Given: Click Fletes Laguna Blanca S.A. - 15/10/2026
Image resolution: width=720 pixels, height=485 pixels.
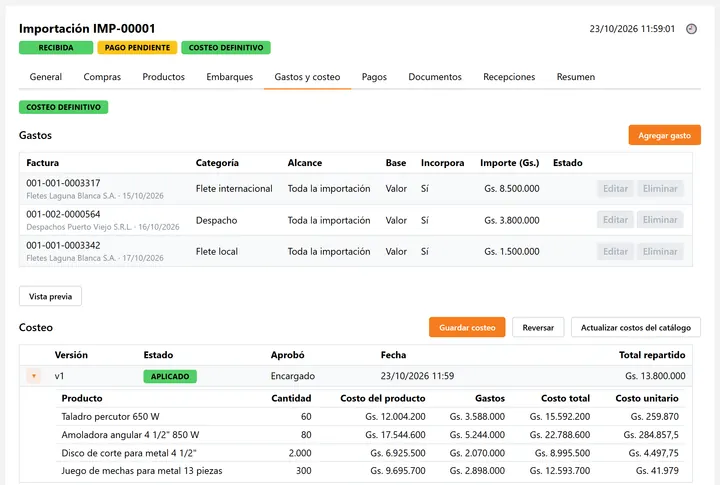Looking at the screenshot, I should tap(95, 196).
